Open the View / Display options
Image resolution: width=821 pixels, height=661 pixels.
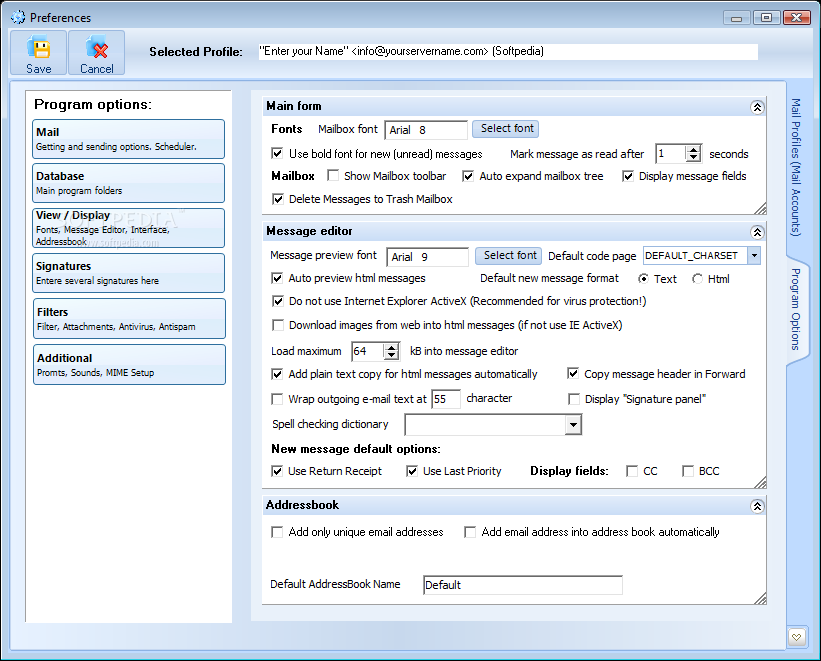pos(129,228)
